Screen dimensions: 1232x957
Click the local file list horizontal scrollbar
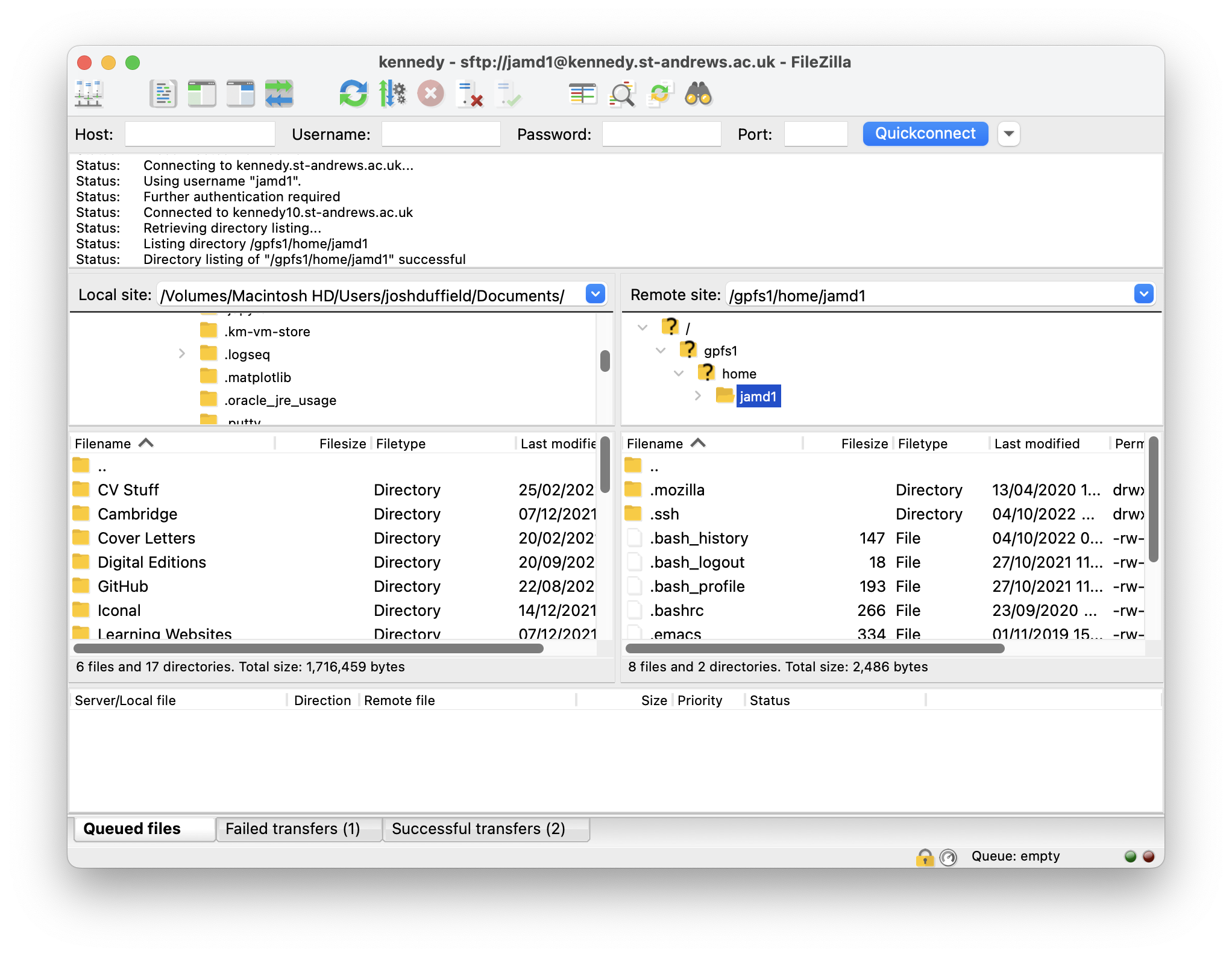[308, 648]
